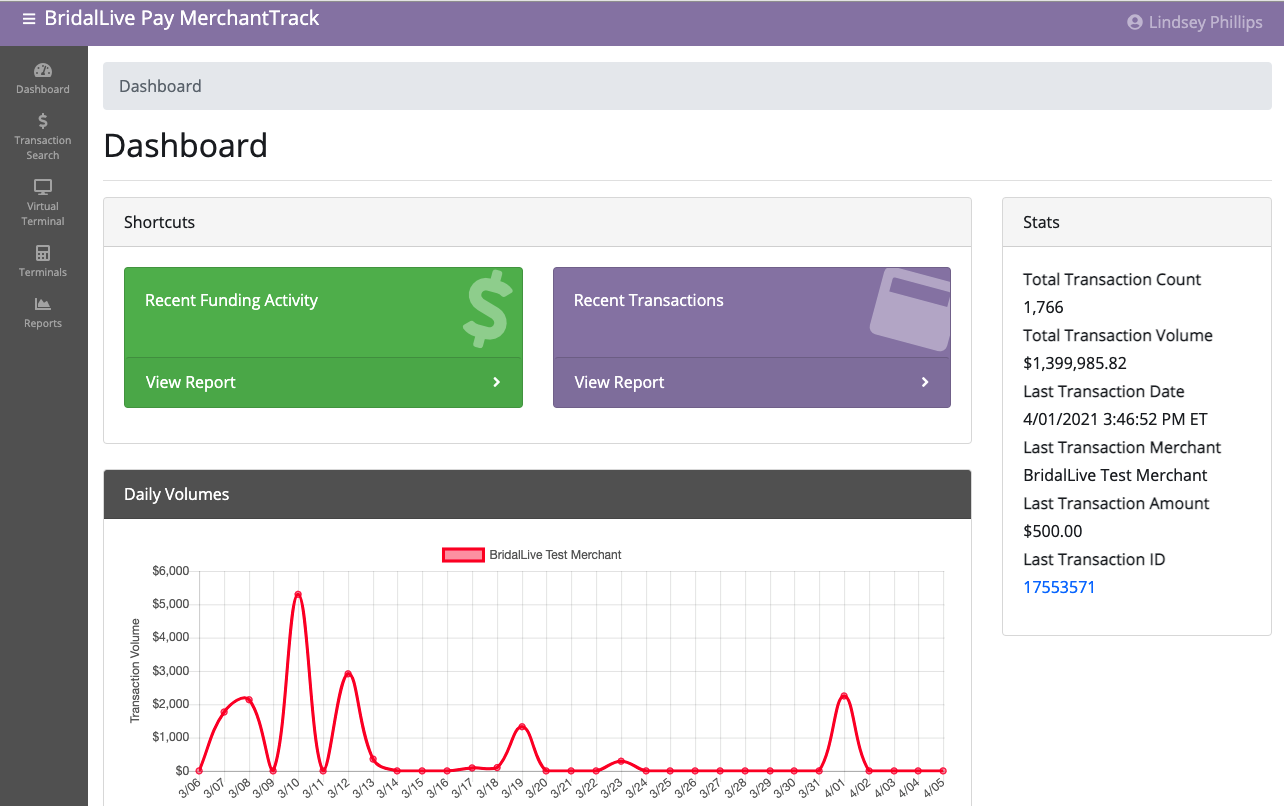Toggle the hamburger menu in header

click(x=29, y=19)
